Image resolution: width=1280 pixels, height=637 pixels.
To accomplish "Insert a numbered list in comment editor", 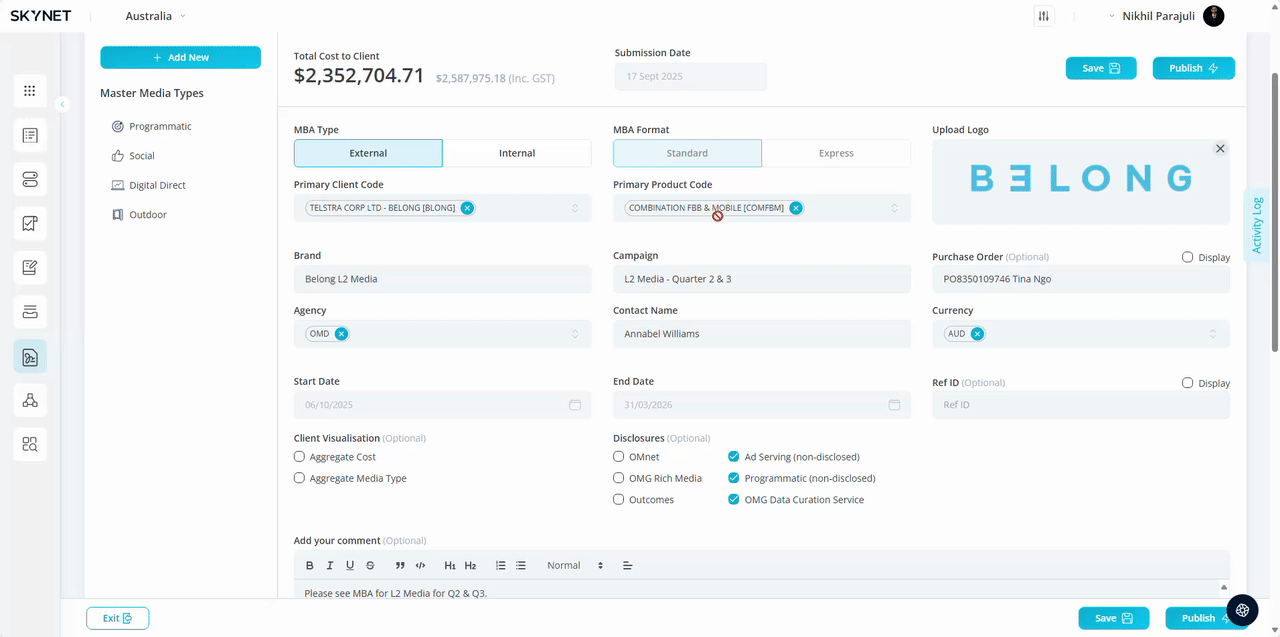I will 501,566.
